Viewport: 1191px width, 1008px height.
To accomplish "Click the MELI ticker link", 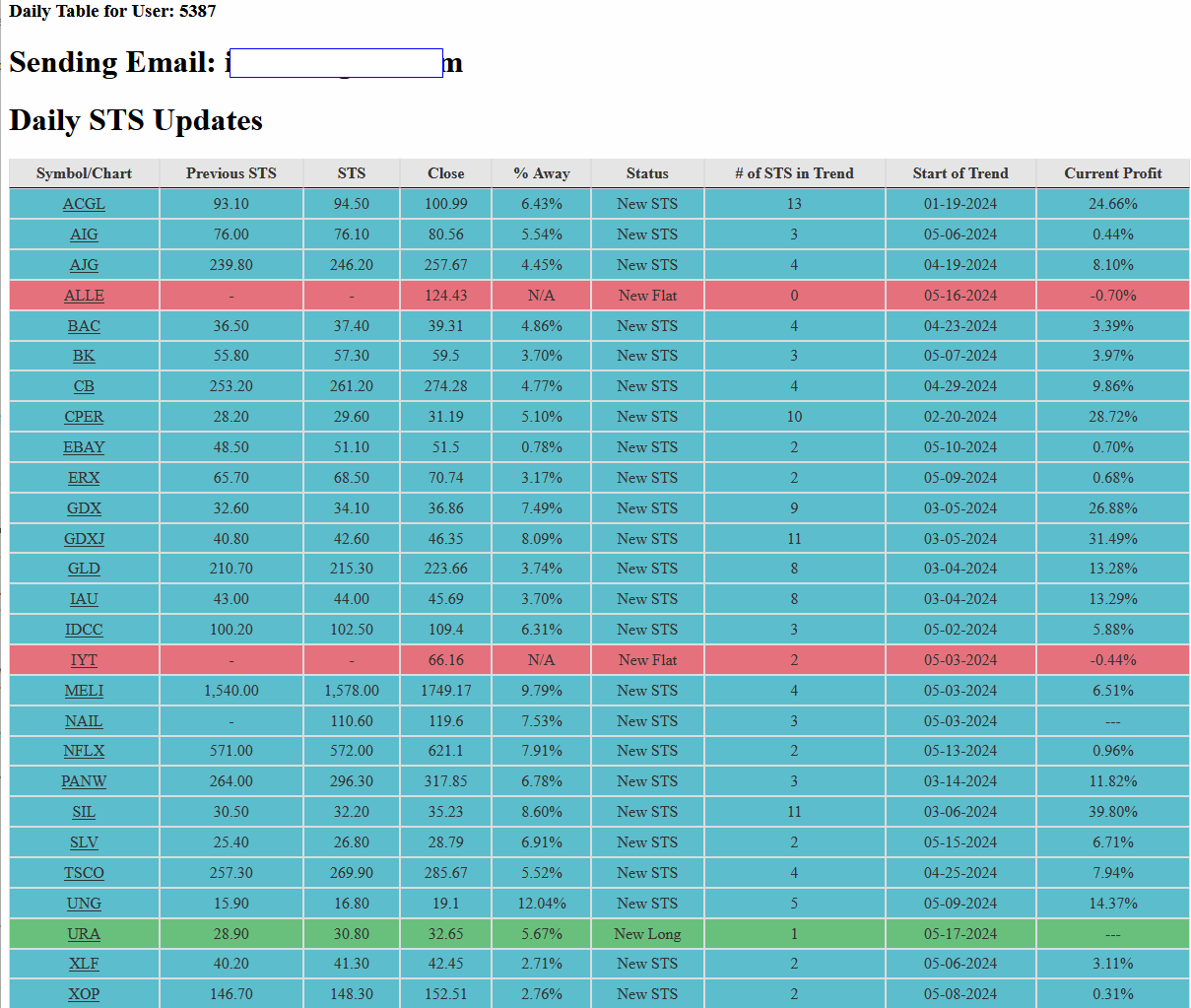I will click(x=84, y=691).
